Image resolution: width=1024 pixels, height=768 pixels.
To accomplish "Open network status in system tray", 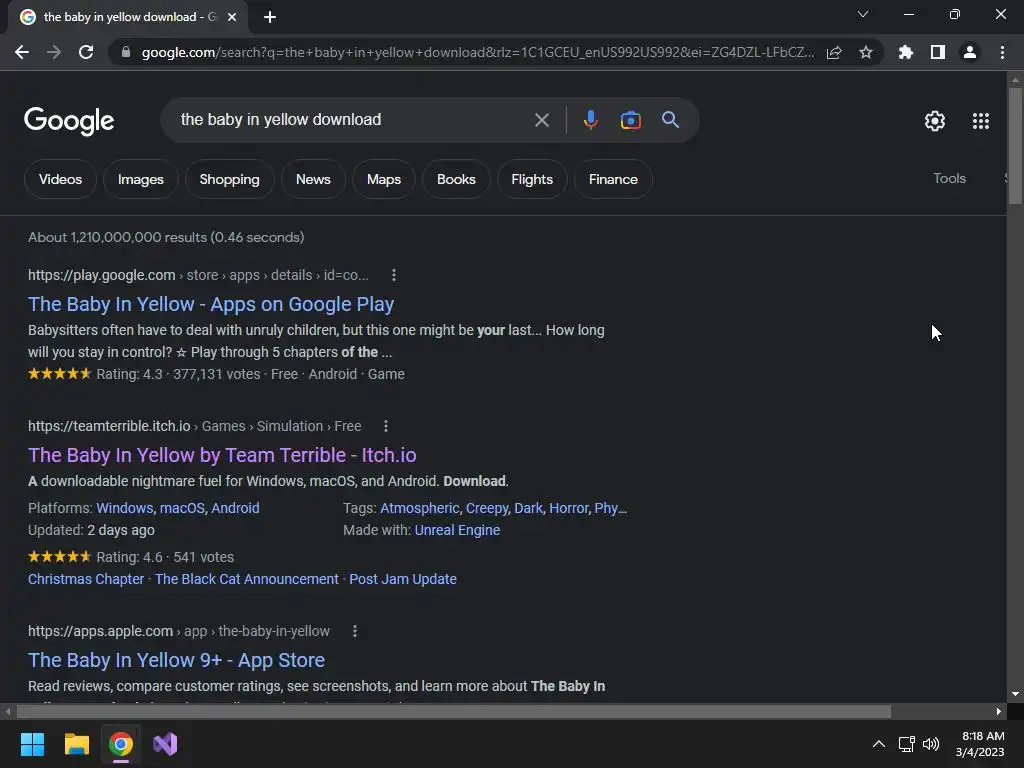I will coord(906,744).
